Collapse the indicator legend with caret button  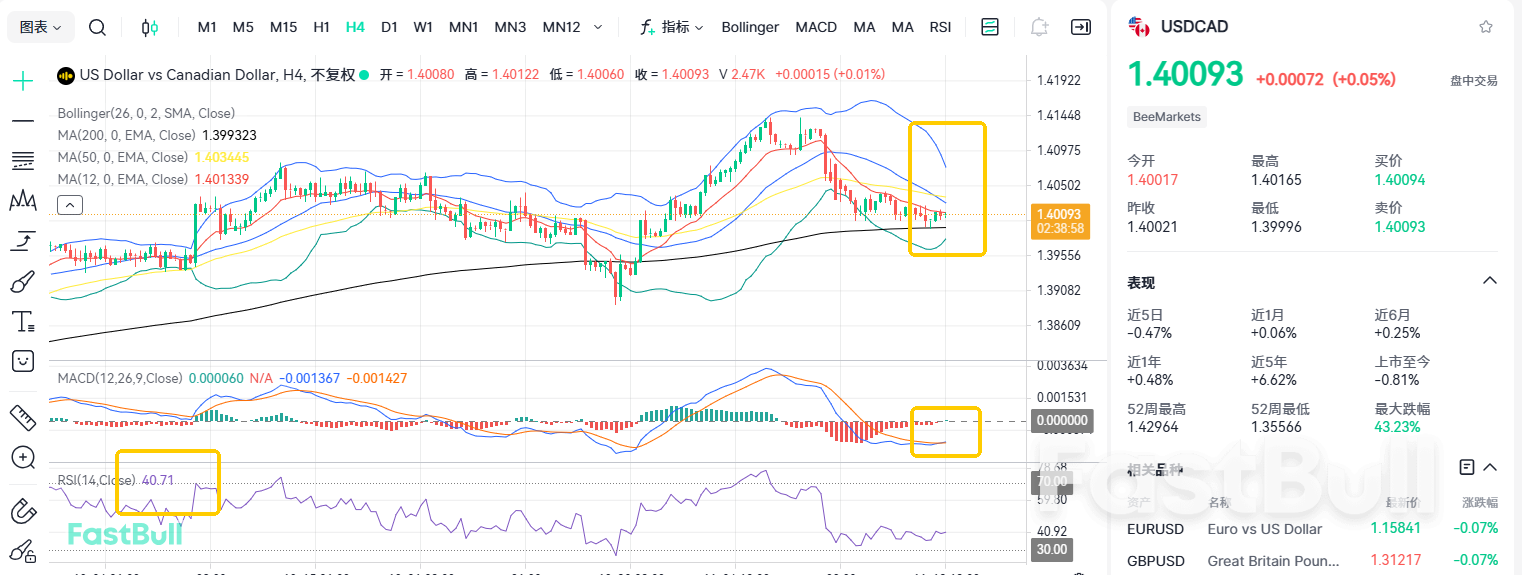click(x=70, y=206)
